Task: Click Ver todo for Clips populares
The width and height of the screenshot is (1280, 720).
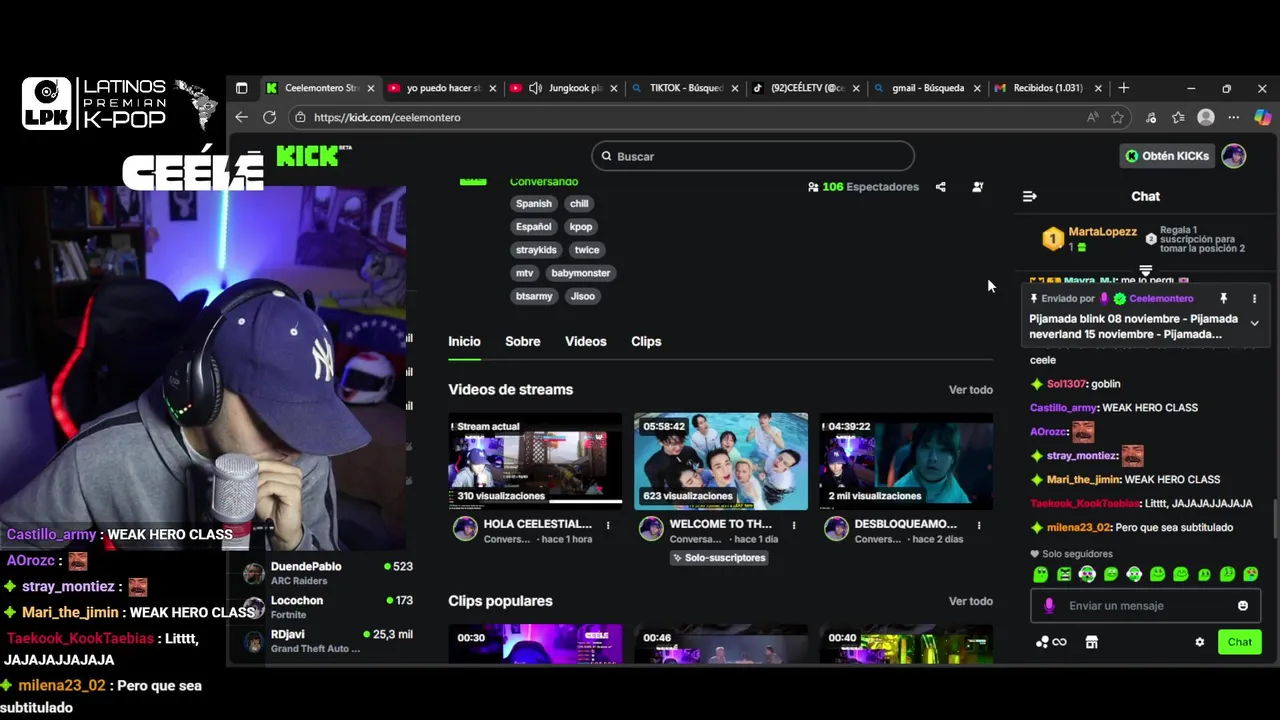Action: pyautogui.click(x=970, y=601)
